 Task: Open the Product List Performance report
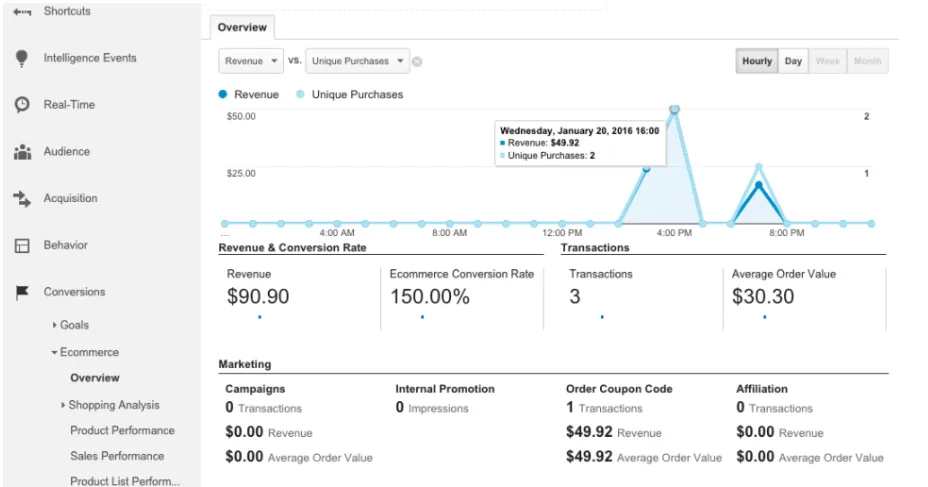(125, 481)
